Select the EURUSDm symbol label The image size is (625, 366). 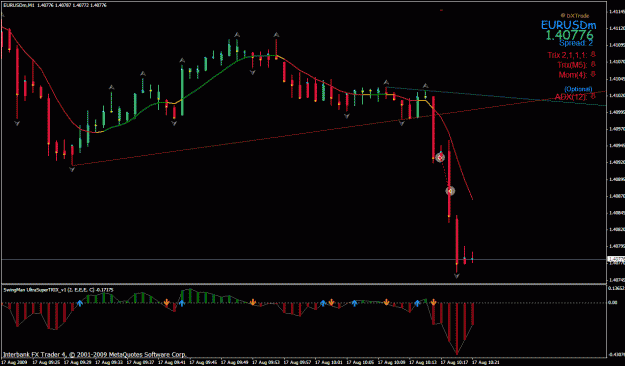pos(568,26)
